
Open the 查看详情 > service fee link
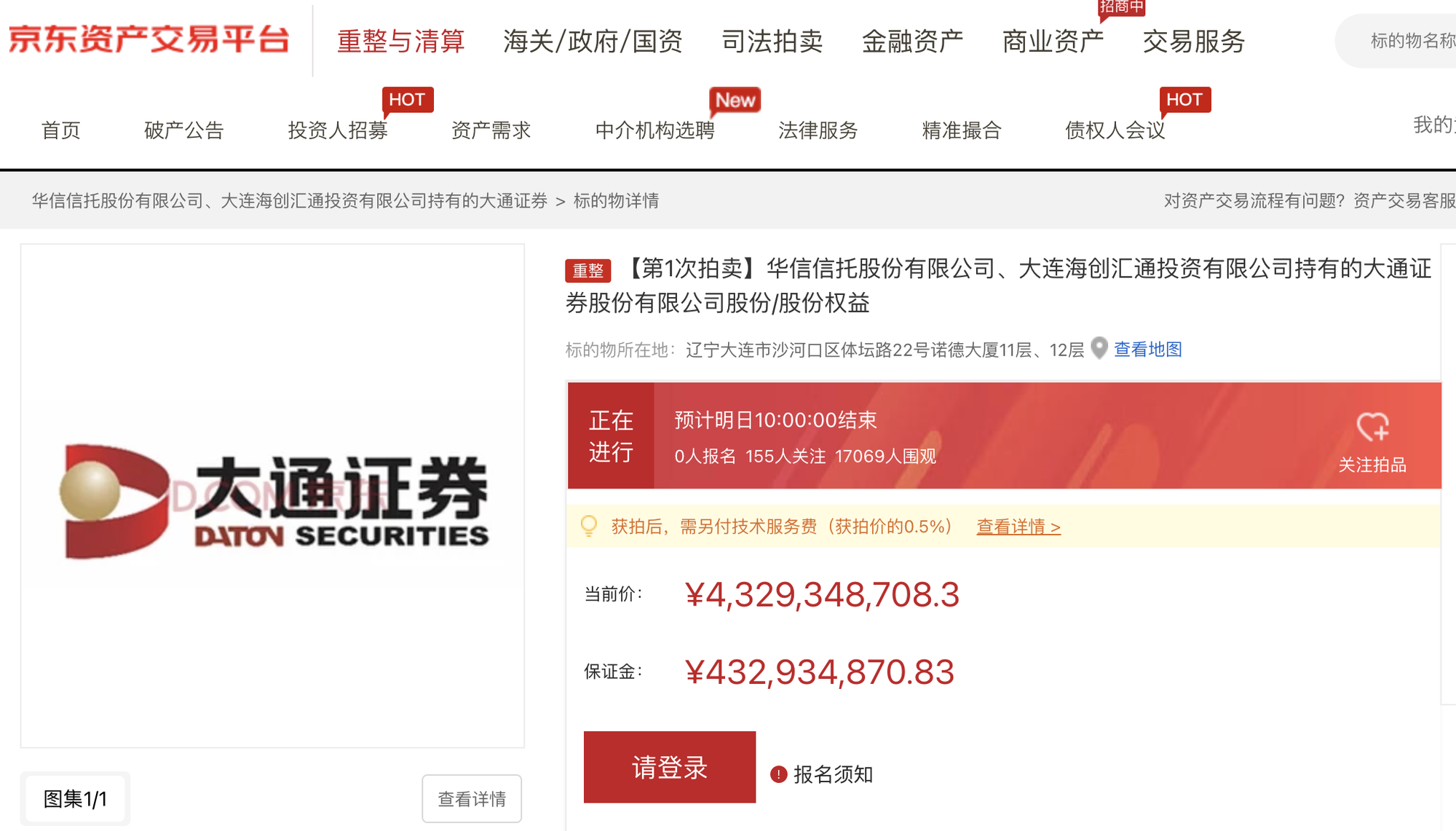click(1018, 527)
